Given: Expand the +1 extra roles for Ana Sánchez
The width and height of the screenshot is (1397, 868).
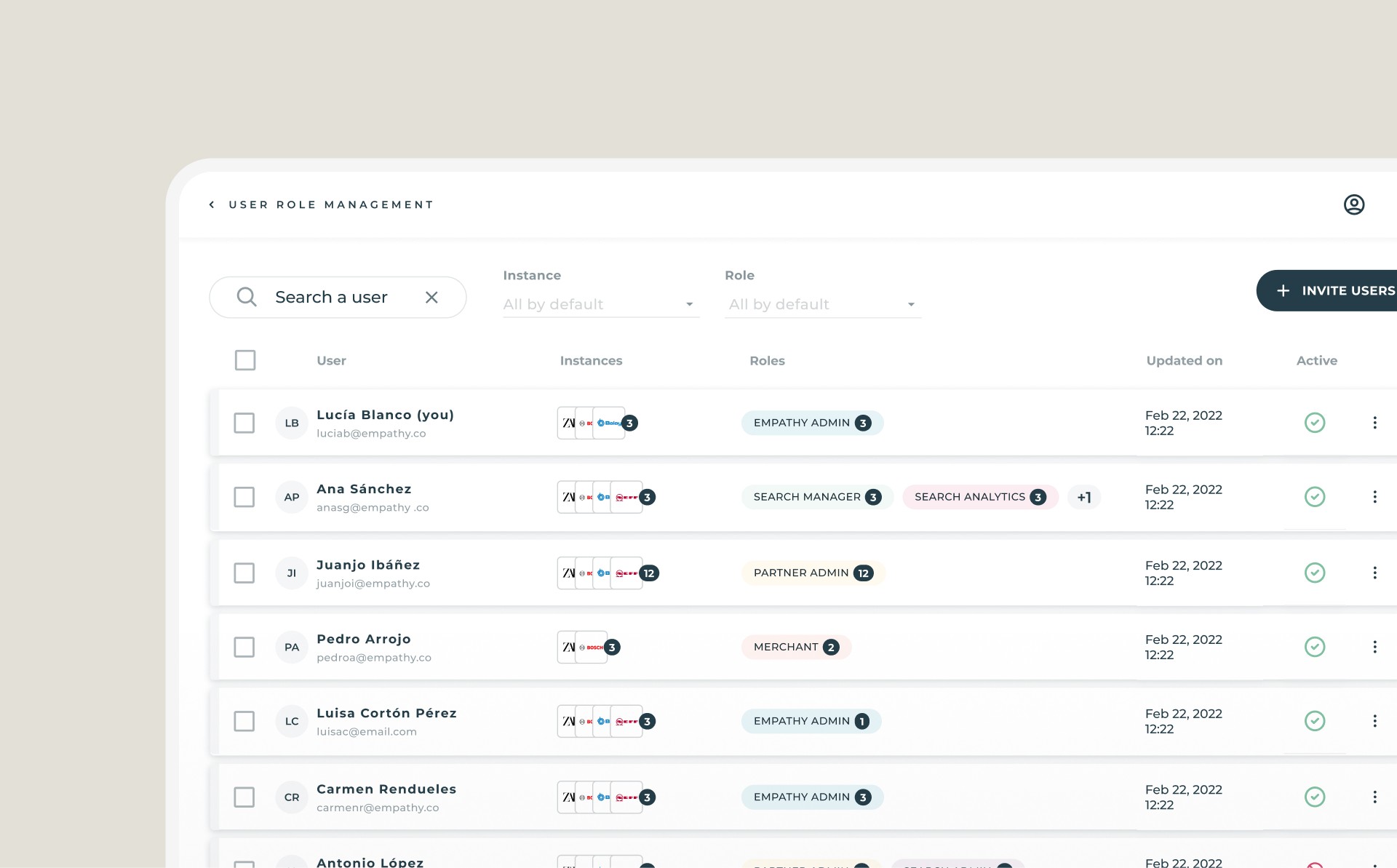Looking at the screenshot, I should 1083,497.
